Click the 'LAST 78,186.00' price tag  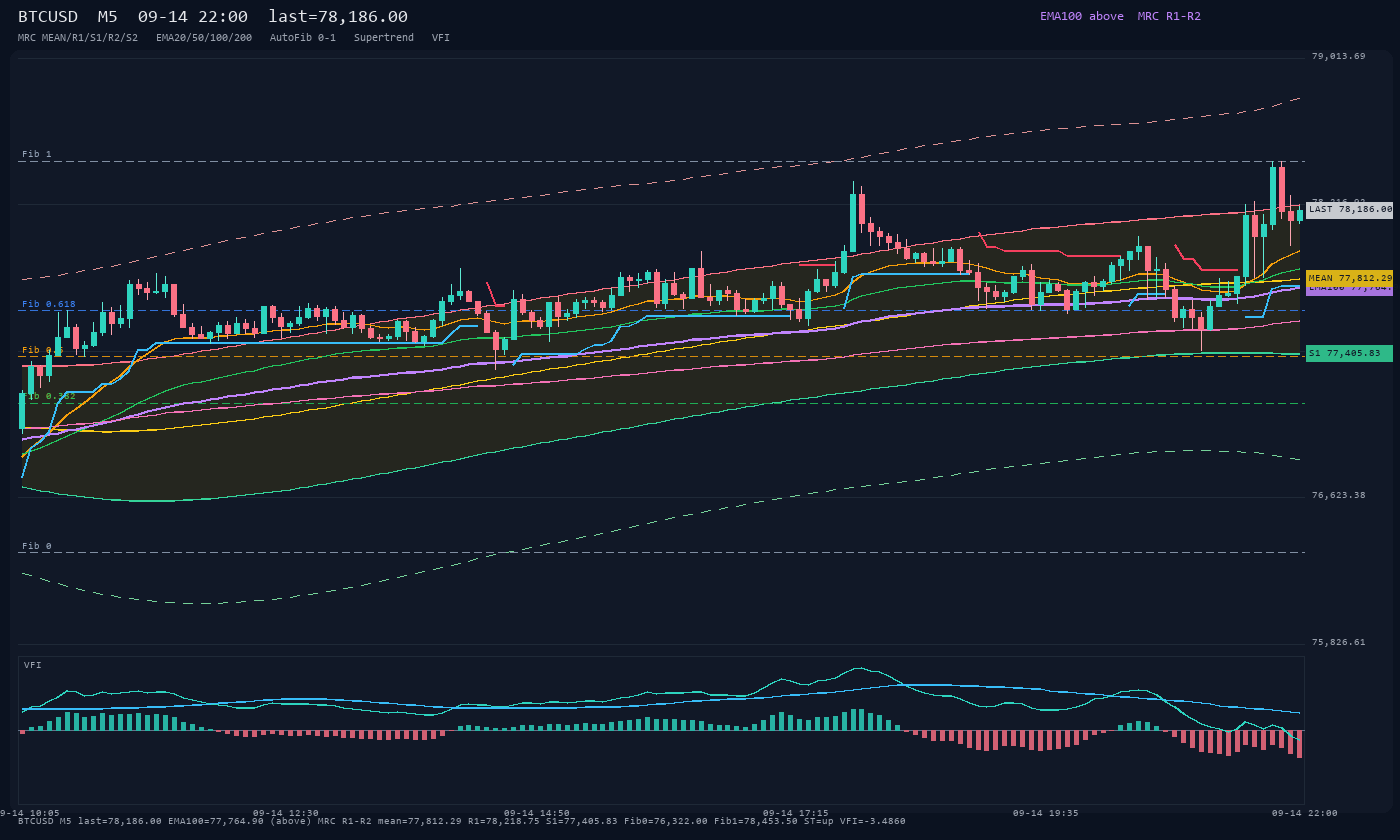[1349, 210]
